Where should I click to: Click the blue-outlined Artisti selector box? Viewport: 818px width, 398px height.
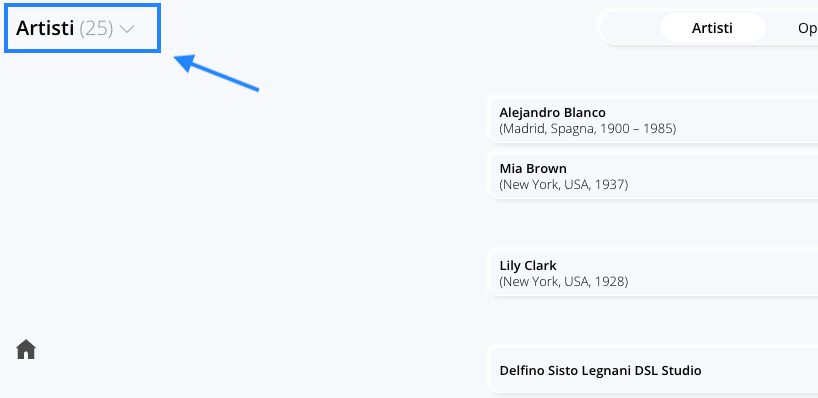point(82,28)
